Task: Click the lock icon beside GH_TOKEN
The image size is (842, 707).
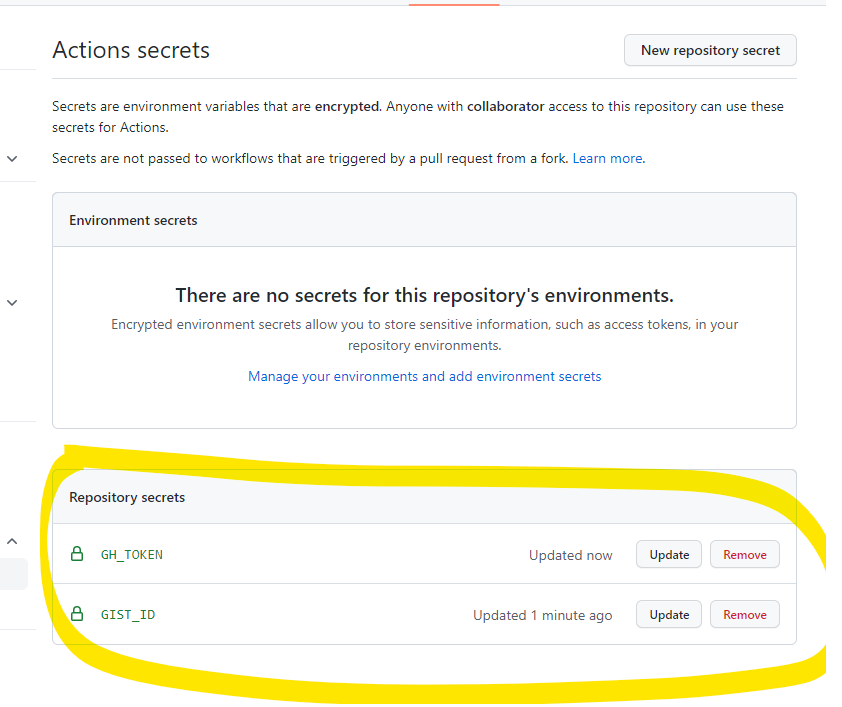Action: pos(77,554)
